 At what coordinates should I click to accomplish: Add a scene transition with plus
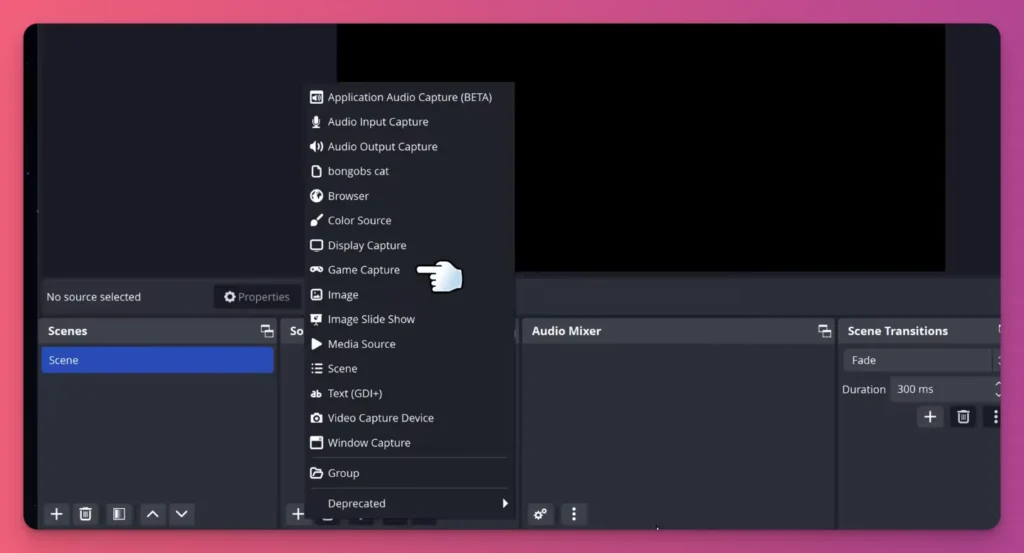930,417
